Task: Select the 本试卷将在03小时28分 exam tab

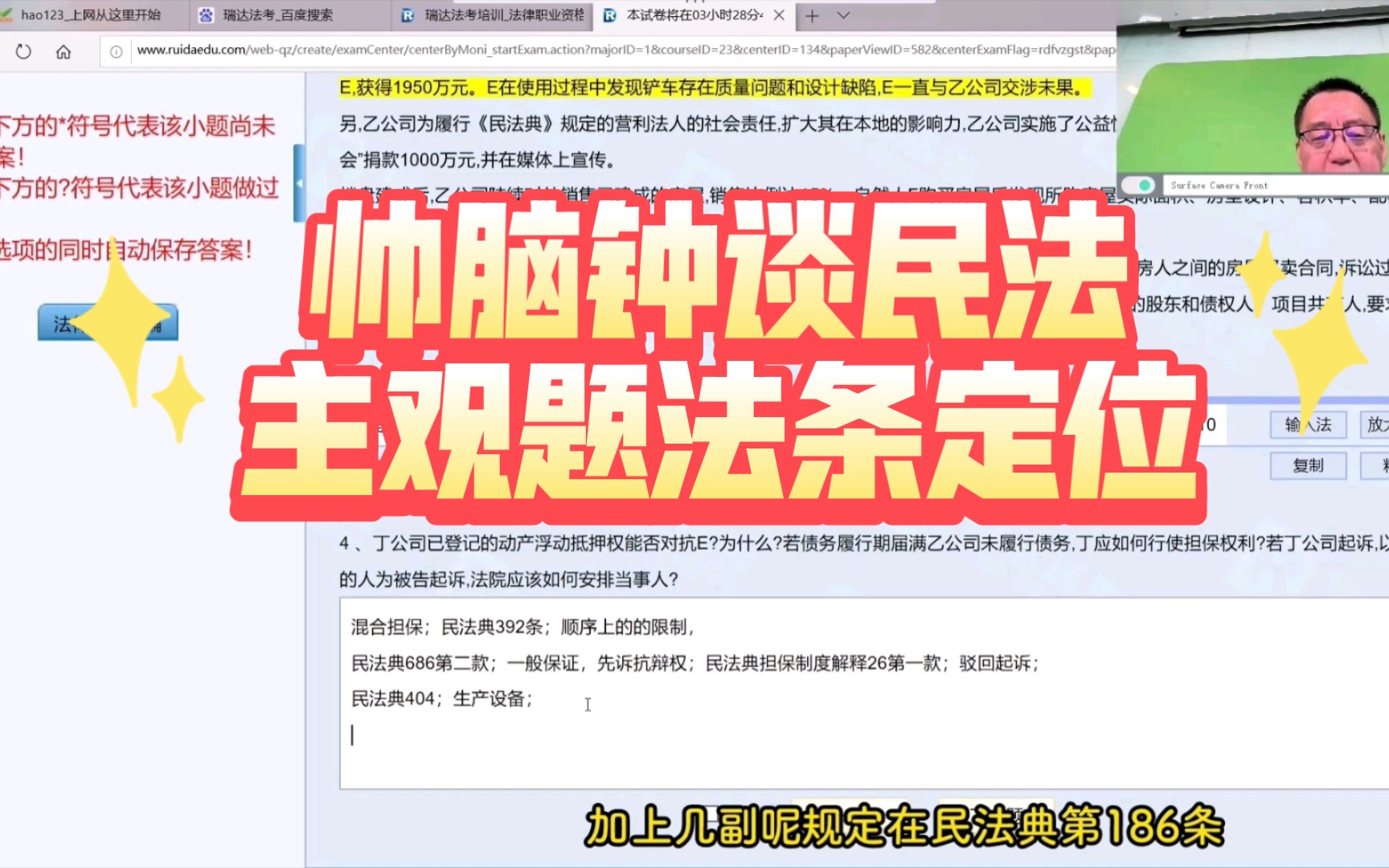Action: pyautogui.click(x=694, y=15)
